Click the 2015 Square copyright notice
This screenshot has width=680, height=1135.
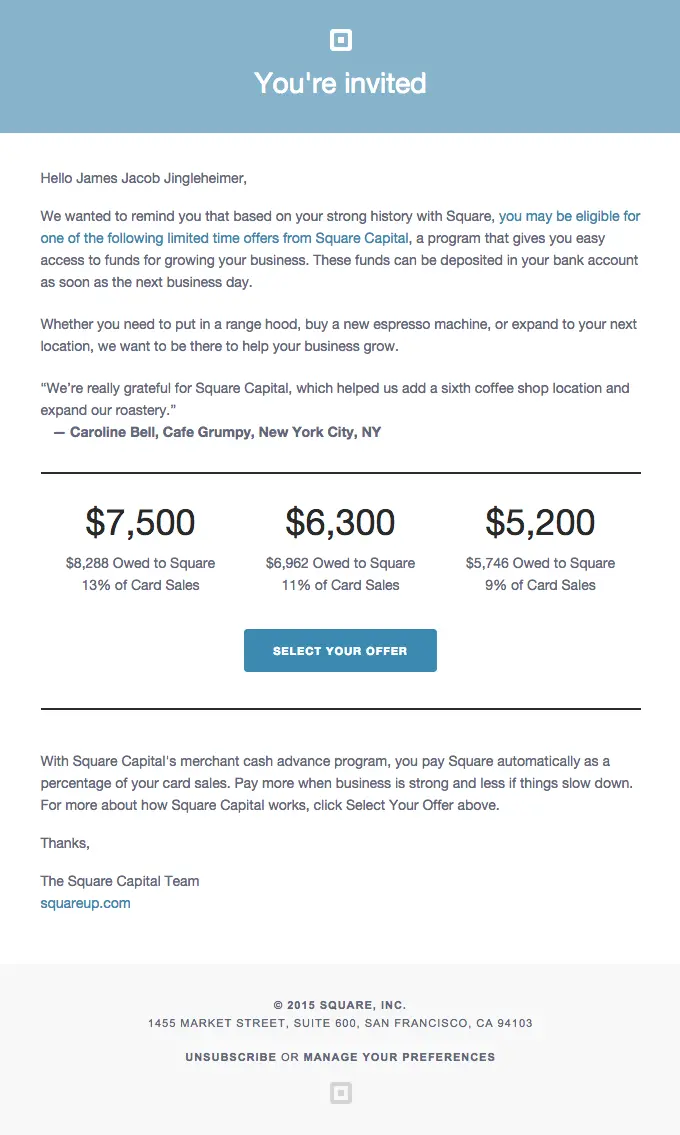tap(340, 1004)
